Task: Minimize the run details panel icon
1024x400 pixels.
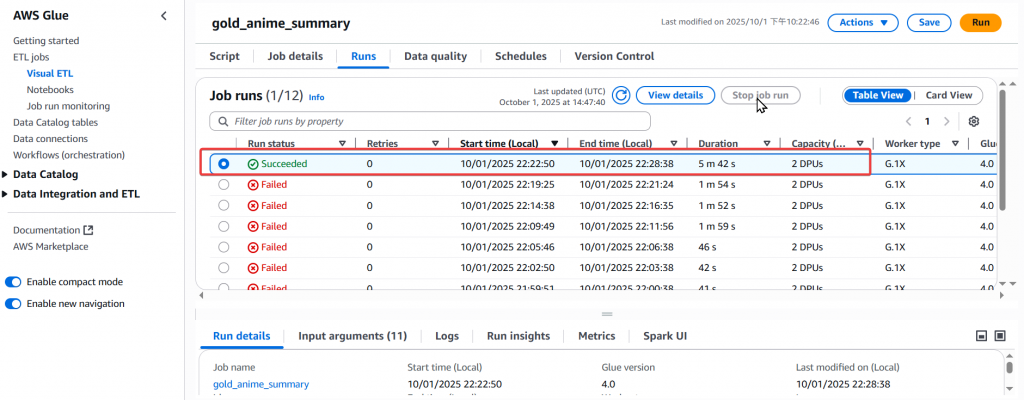Action: click(981, 335)
